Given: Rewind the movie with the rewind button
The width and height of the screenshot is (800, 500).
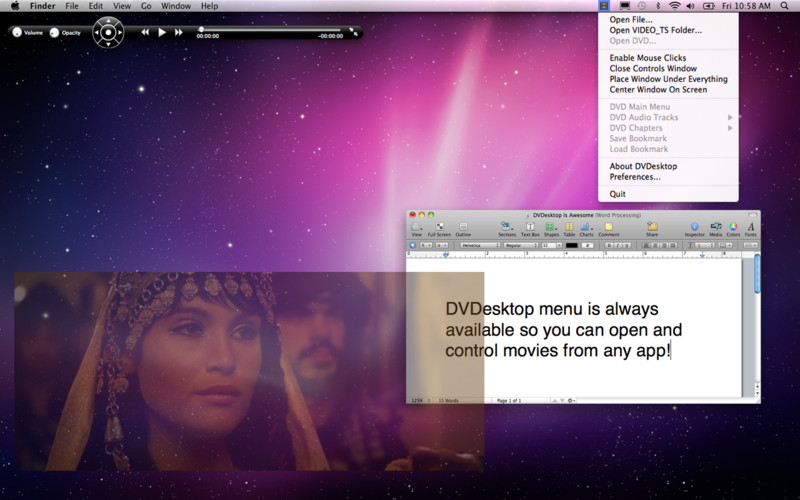Looking at the screenshot, I should tap(145, 32).
